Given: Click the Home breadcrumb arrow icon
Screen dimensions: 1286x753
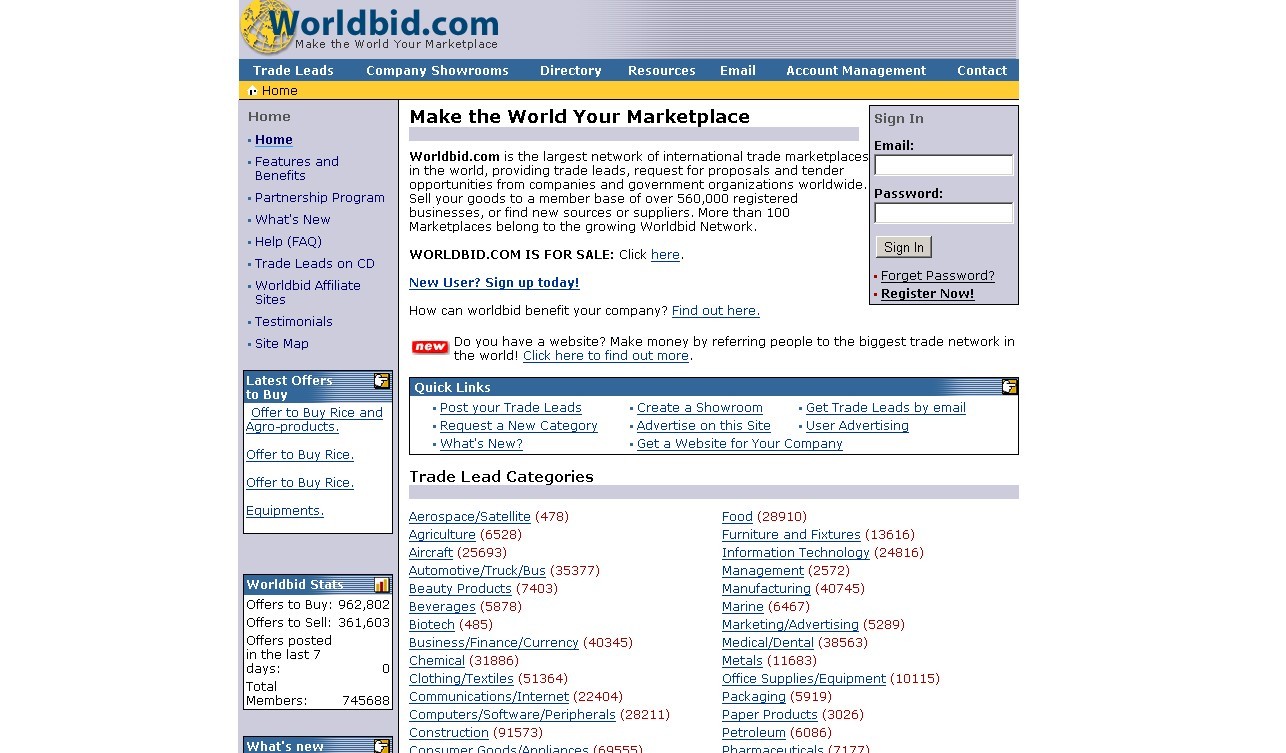Looking at the screenshot, I should pyautogui.click(x=253, y=91).
